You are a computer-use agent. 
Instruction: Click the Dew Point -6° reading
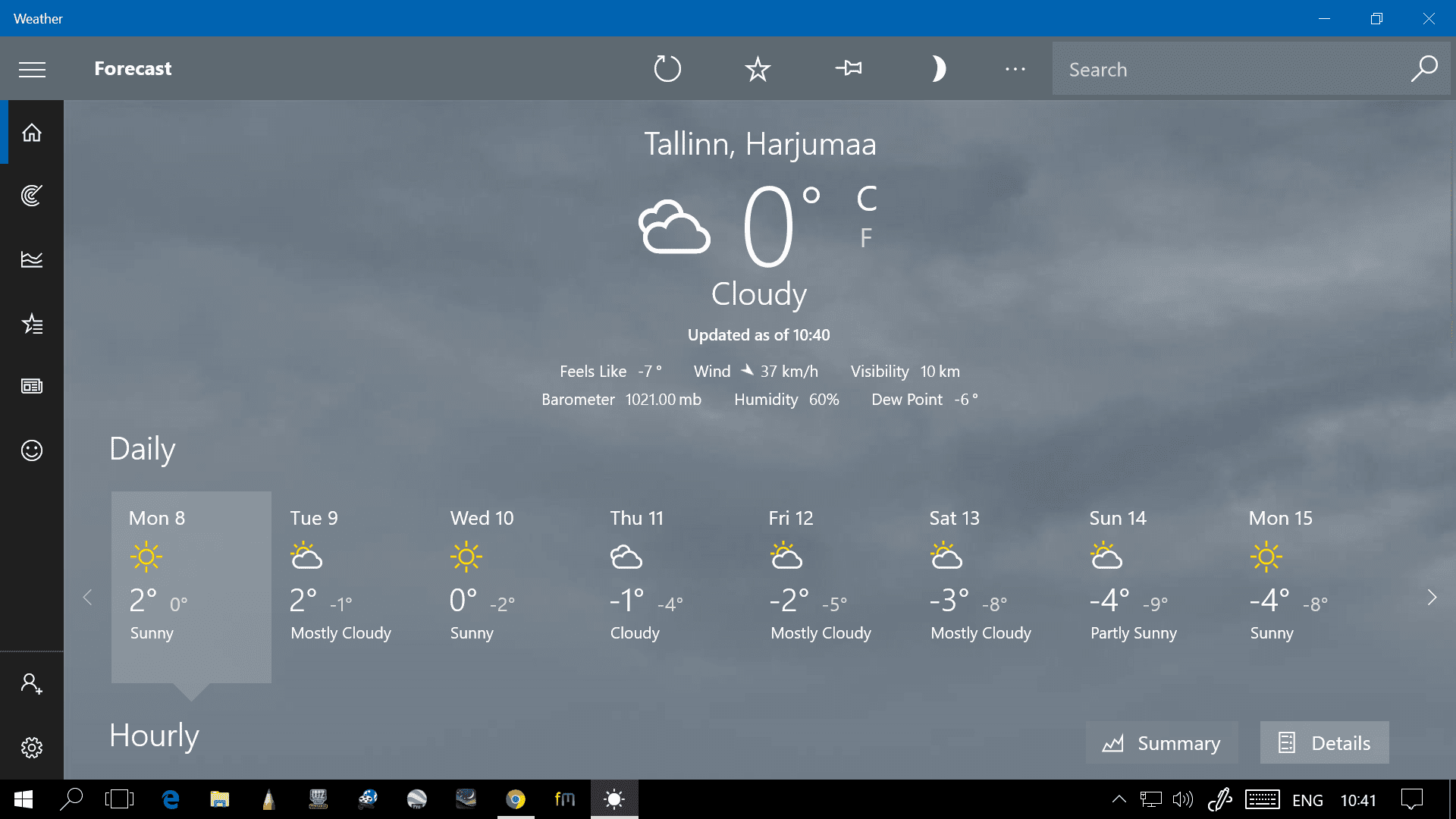pos(924,400)
